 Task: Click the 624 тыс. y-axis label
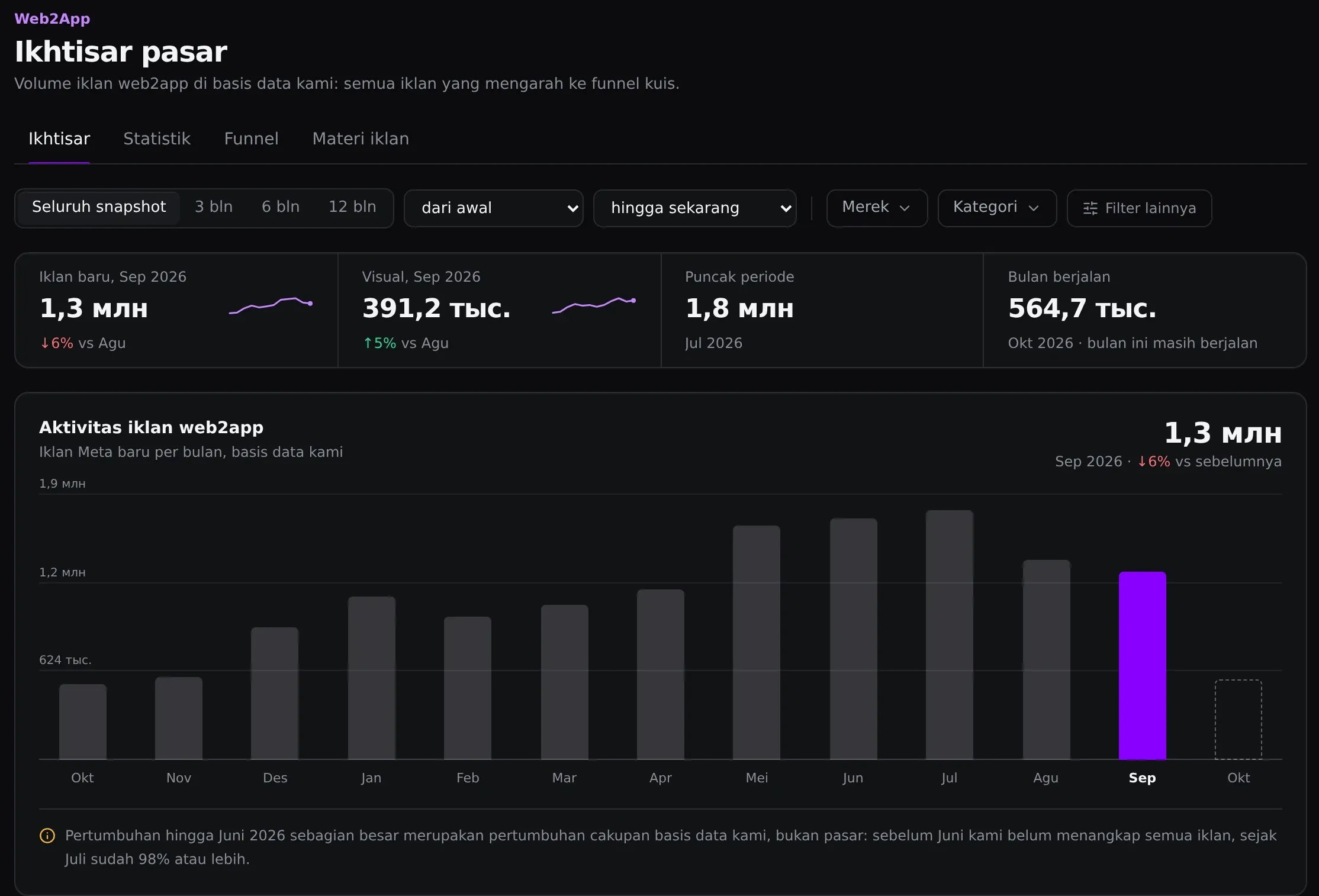click(65, 660)
